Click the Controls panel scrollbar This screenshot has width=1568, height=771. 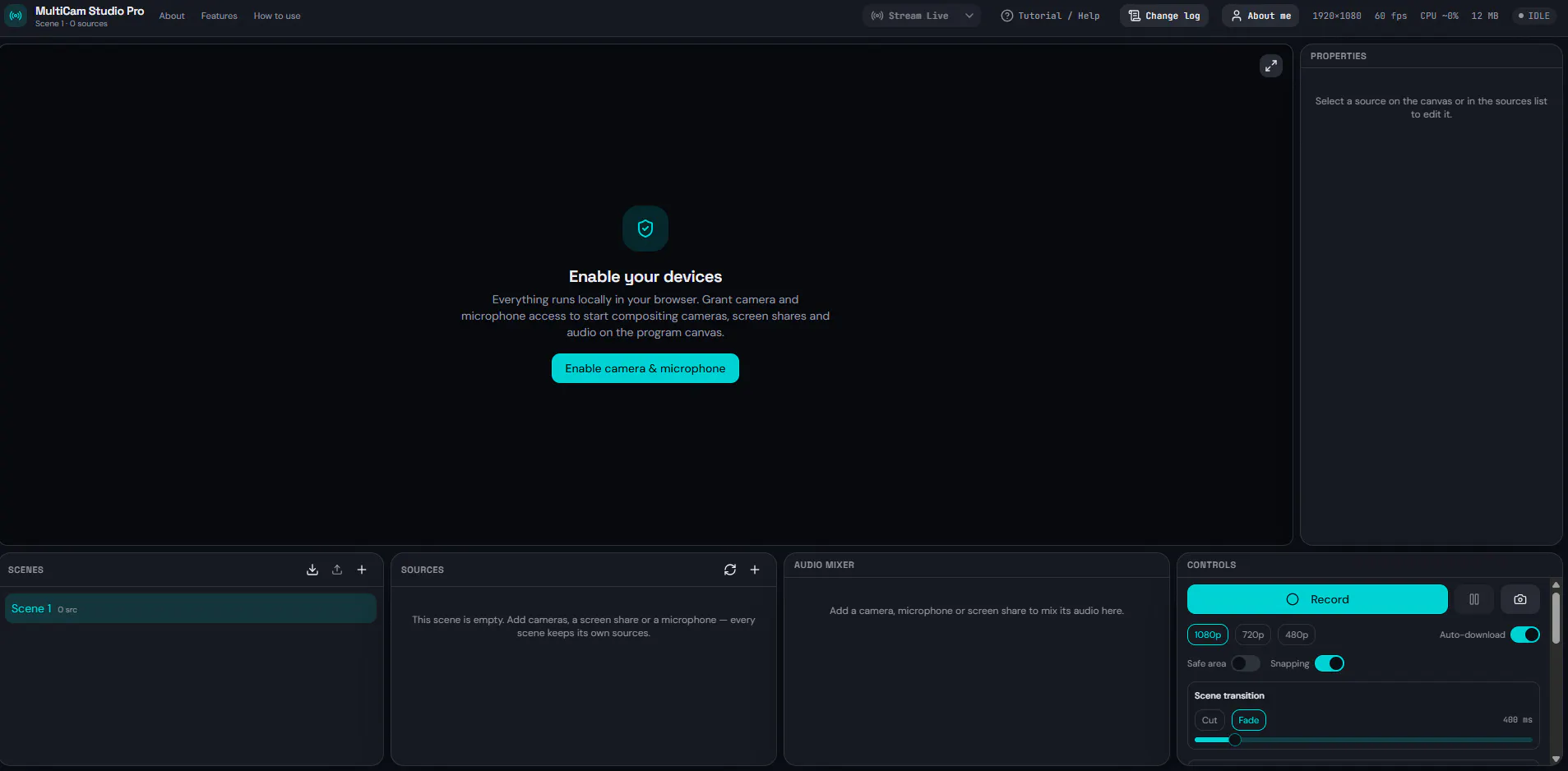pyautogui.click(x=1556, y=618)
